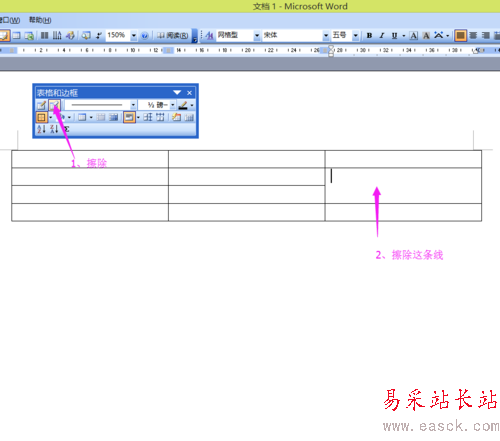The height and width of the screenshot is (441, 500).
Task: Sort ascending with A-Z icon
Action: click(41, 129)
